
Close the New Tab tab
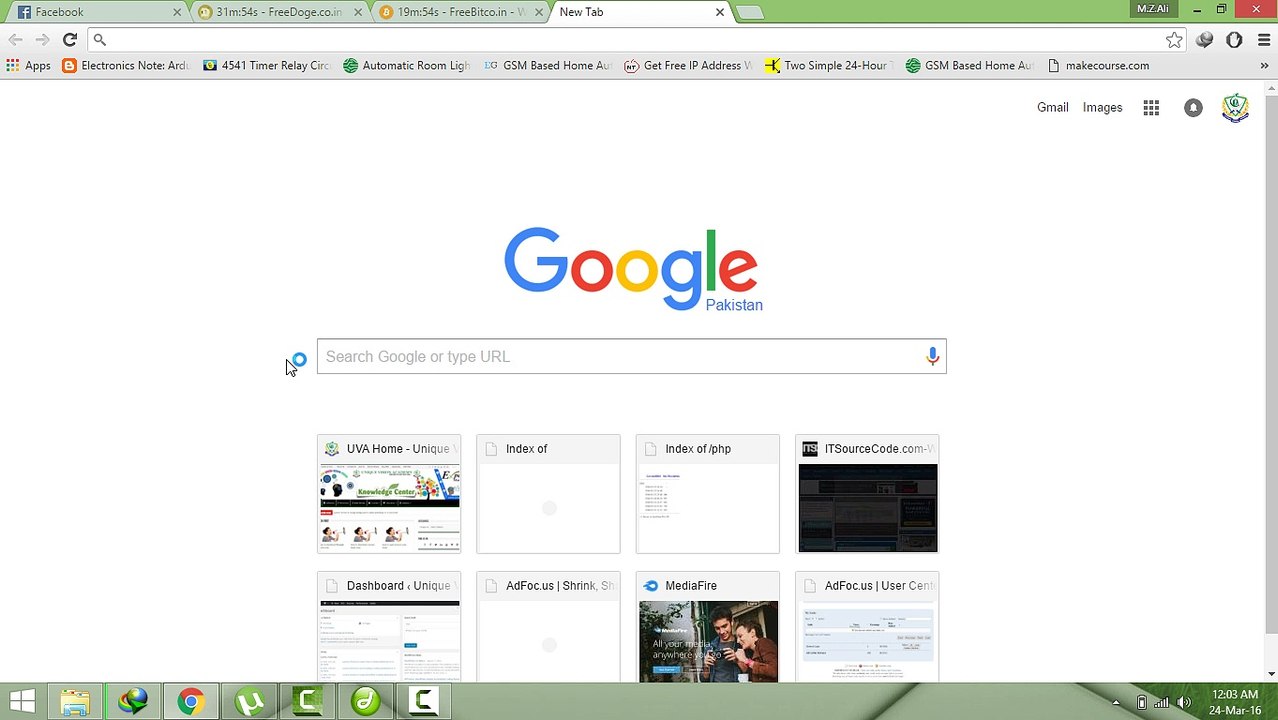[720, 12]
